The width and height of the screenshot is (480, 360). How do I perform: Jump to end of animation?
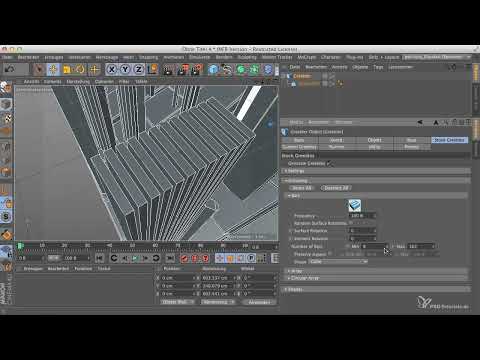coord(170,258)
